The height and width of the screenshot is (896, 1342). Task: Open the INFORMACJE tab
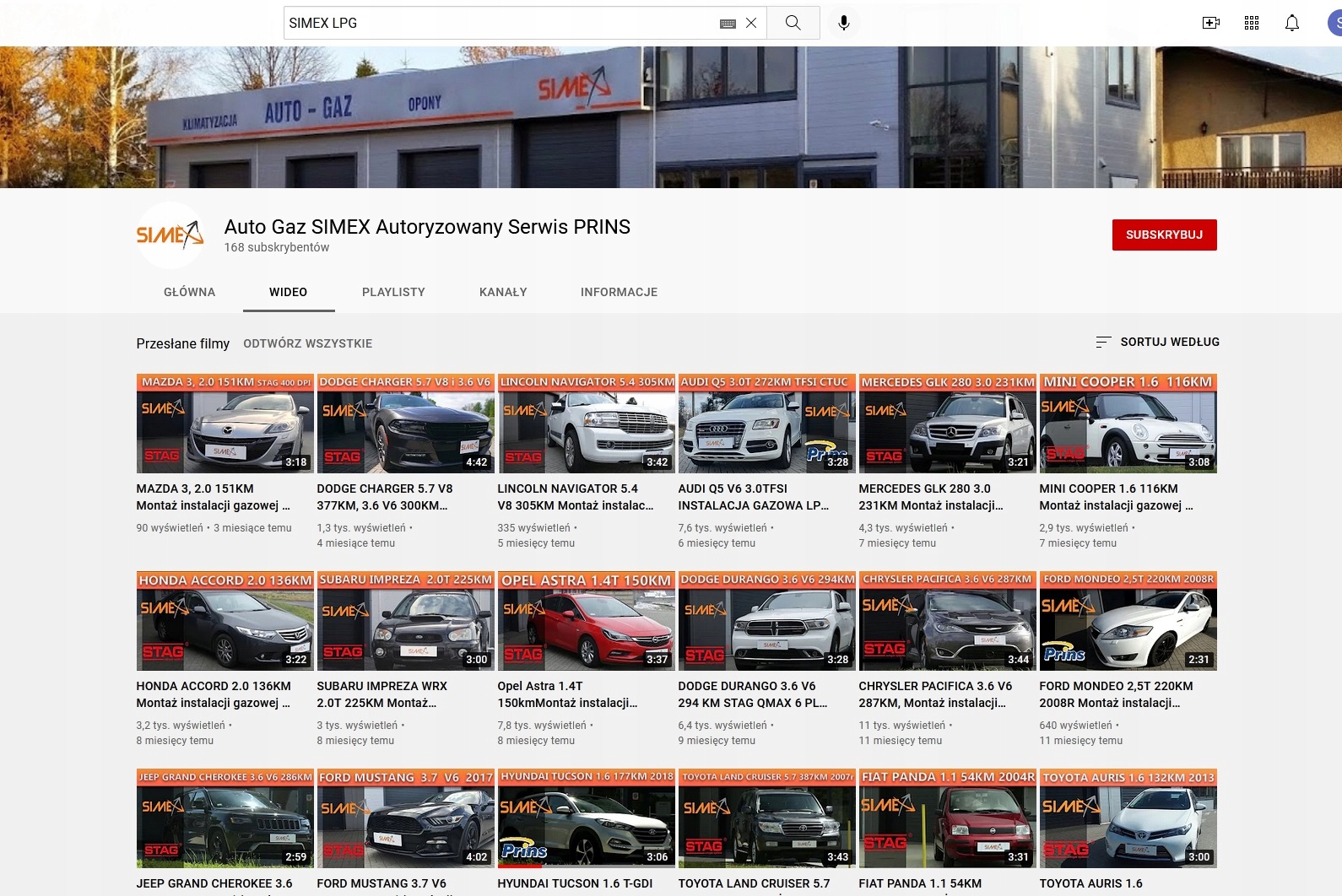pos(620,292)
